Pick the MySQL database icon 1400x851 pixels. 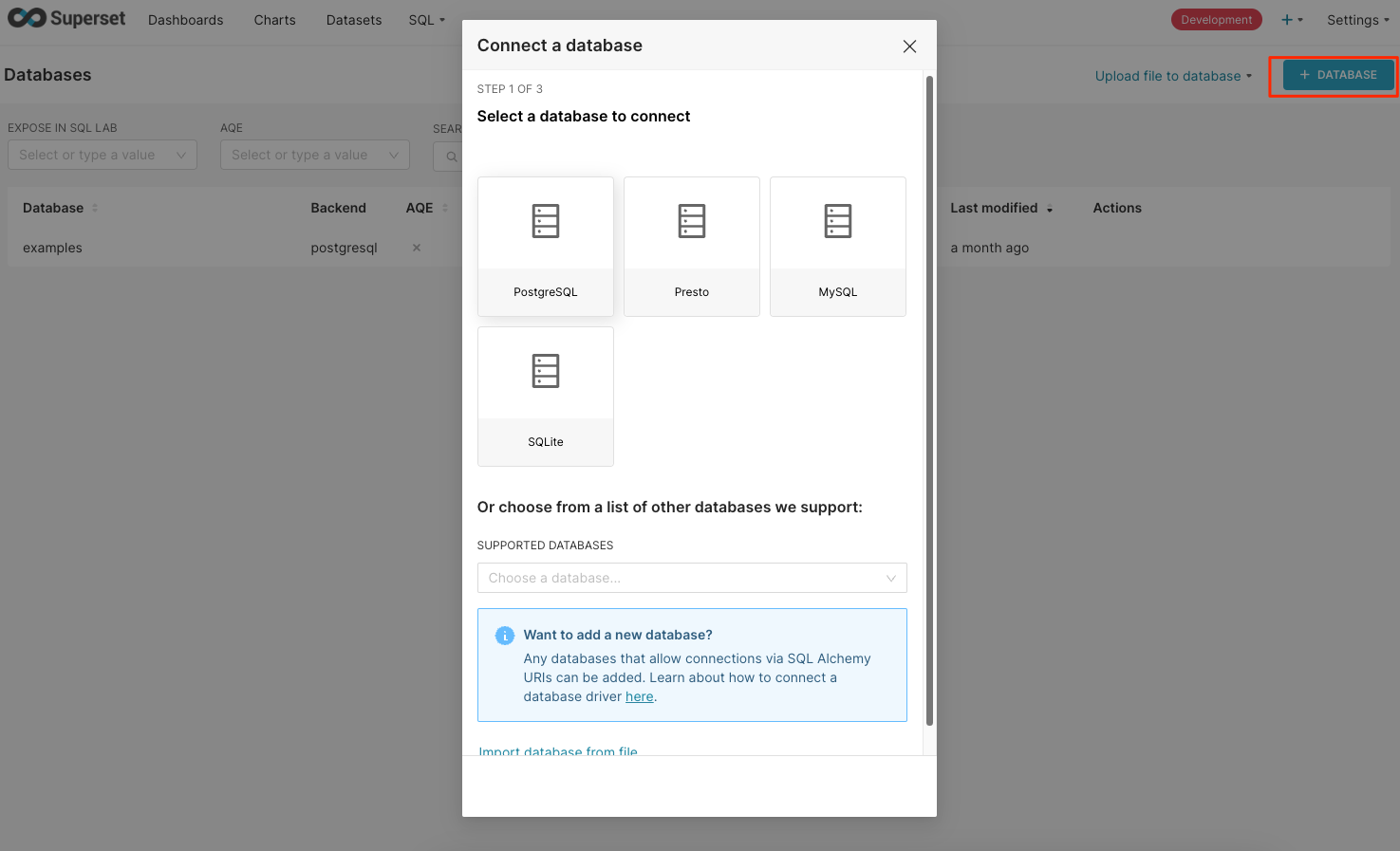837,221
